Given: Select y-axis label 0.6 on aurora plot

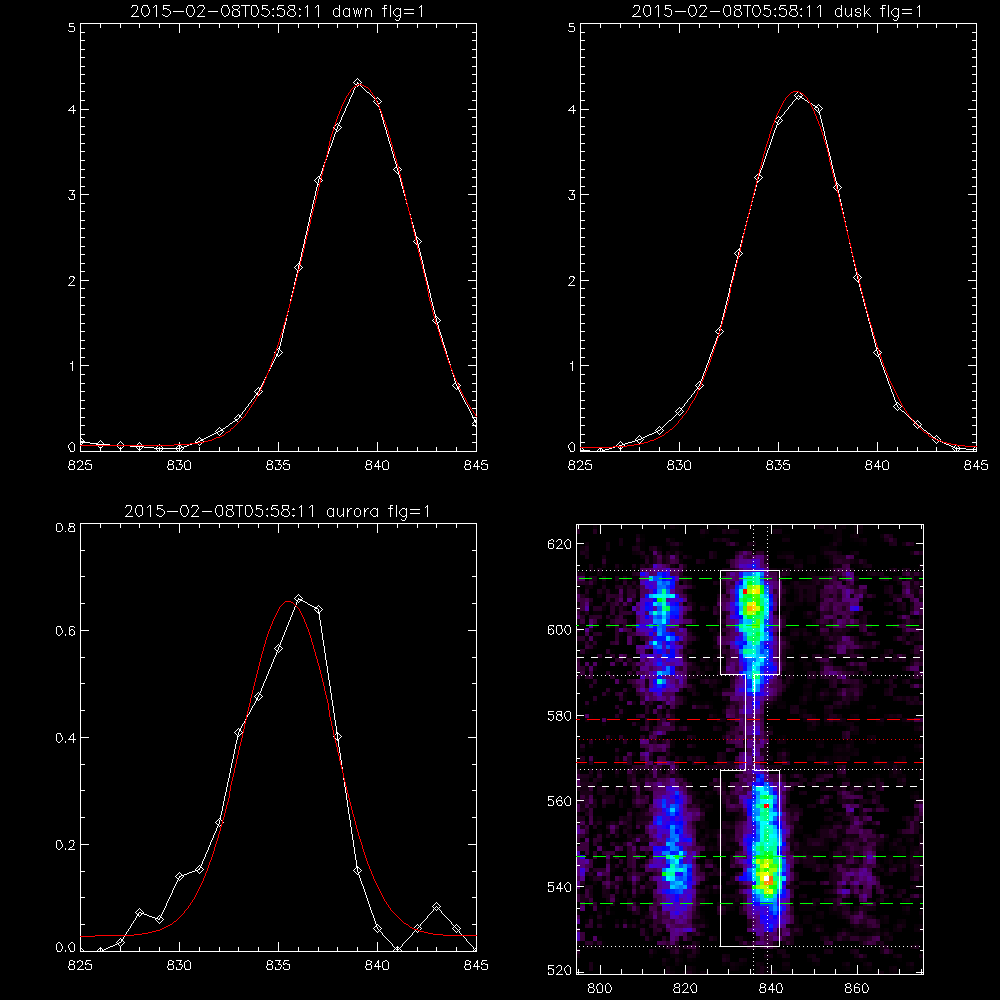Looking at the screenshot, I should [x=66, y=631].
